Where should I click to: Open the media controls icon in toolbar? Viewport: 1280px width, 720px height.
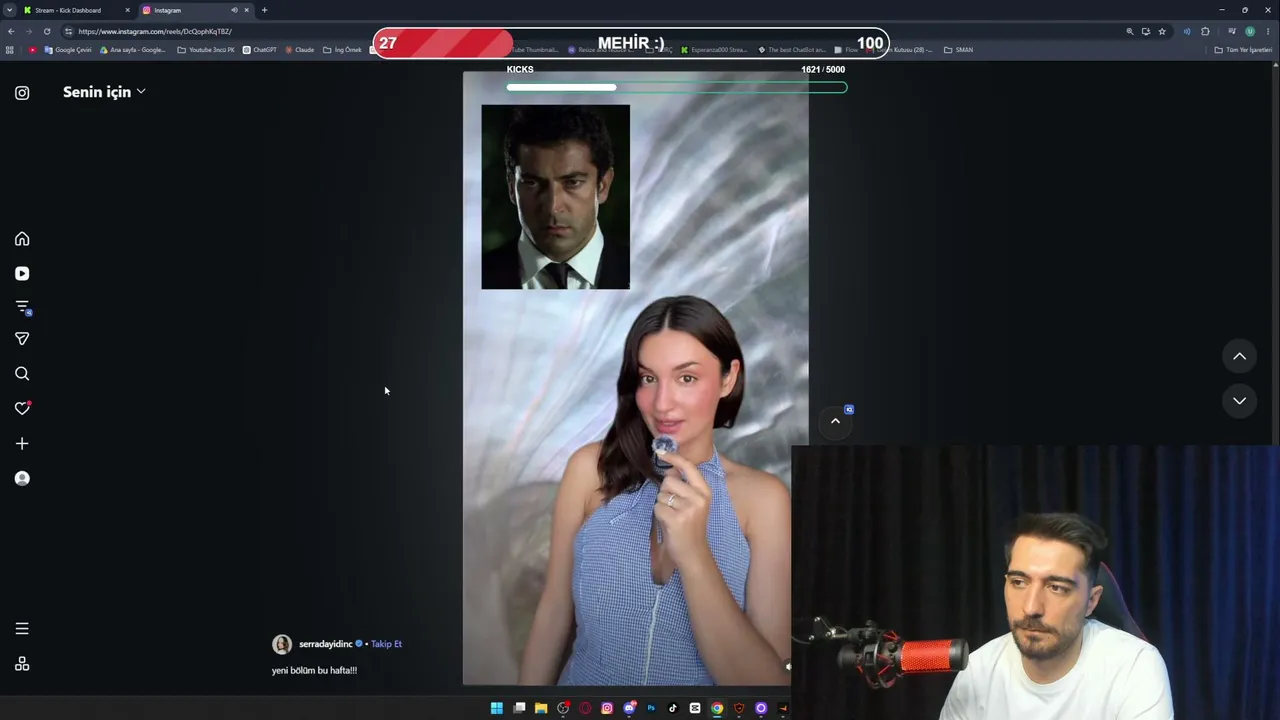1232,31
